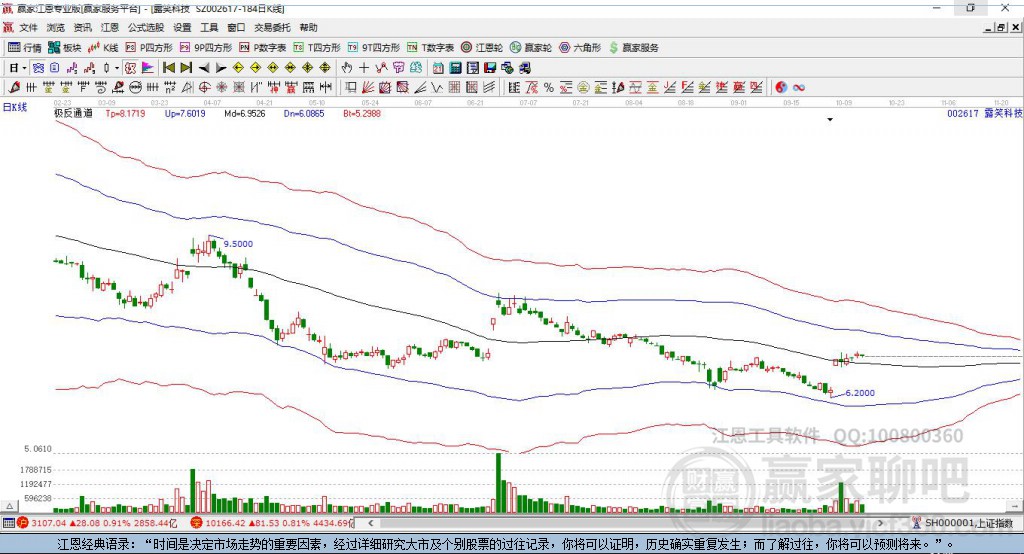Toggle the 极反 channel indicator icon
The width and height of the screenshot is (1024, 554).
(130, 68)
